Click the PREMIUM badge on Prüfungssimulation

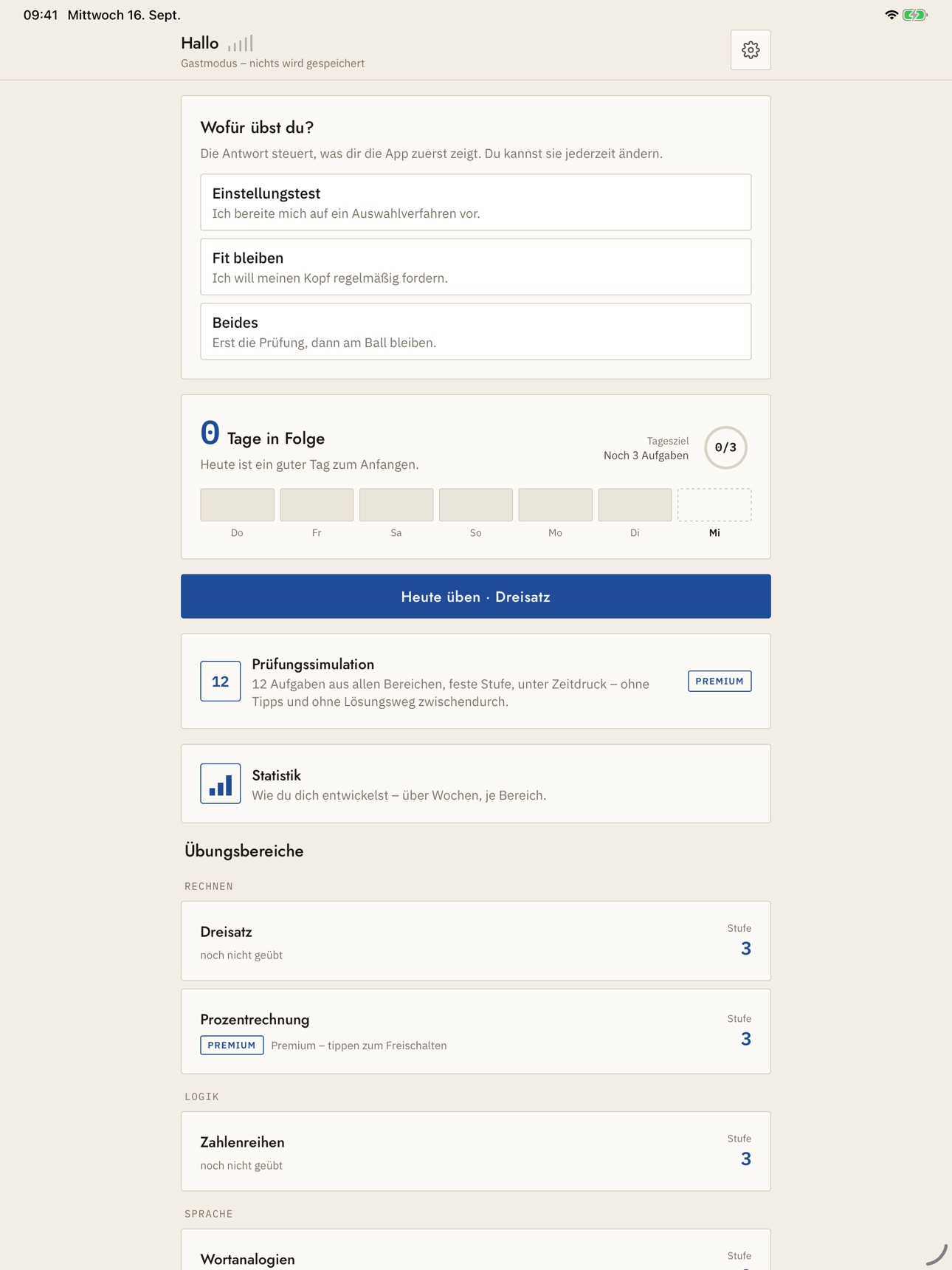[x=720, y=681]
